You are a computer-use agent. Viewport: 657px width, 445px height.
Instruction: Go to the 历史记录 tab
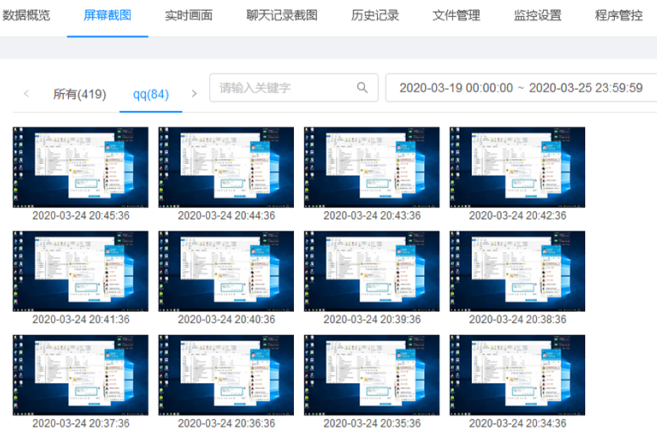pos(375,16)
